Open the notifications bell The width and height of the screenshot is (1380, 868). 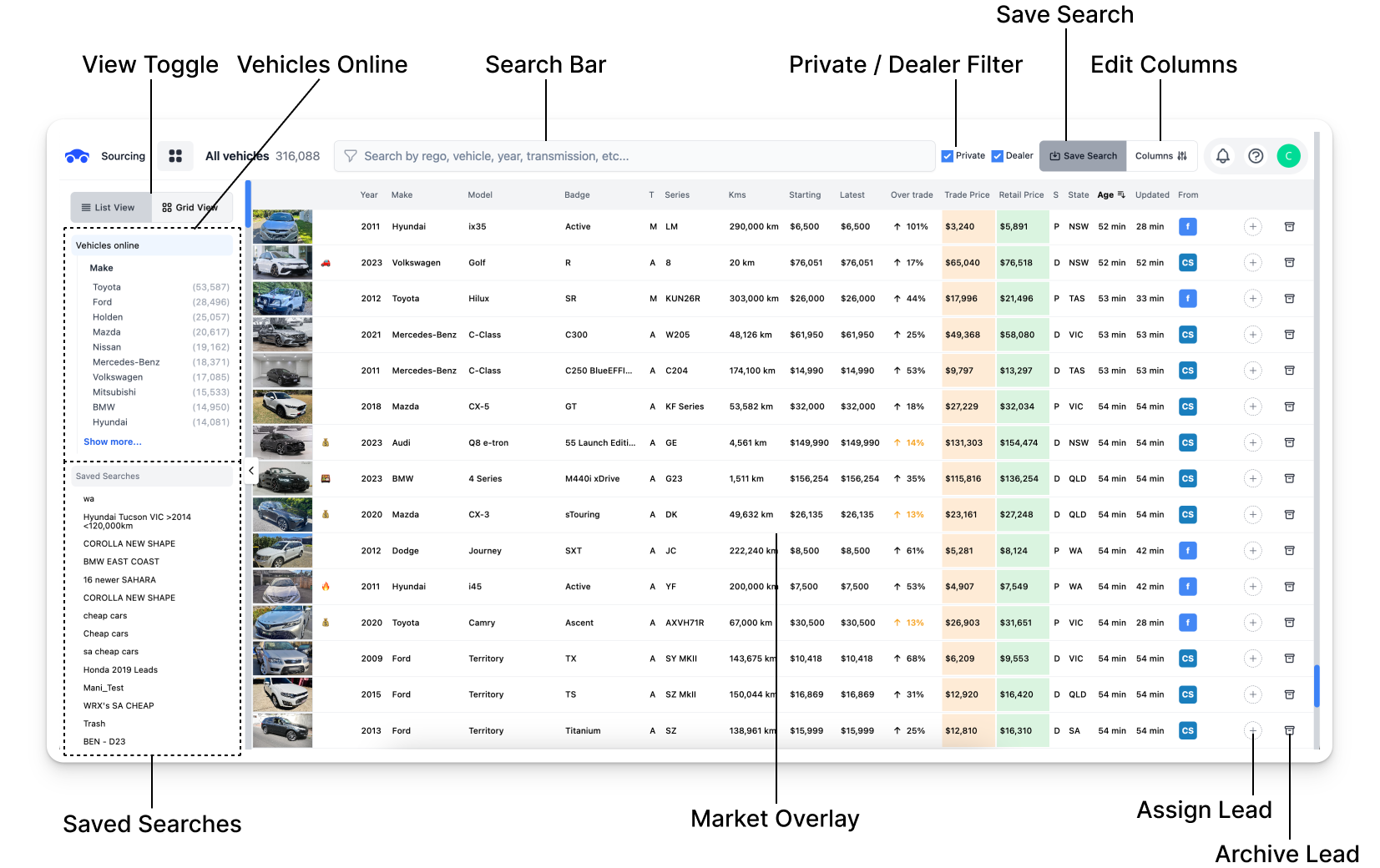pyautogui.click(x=1222, y=156)
